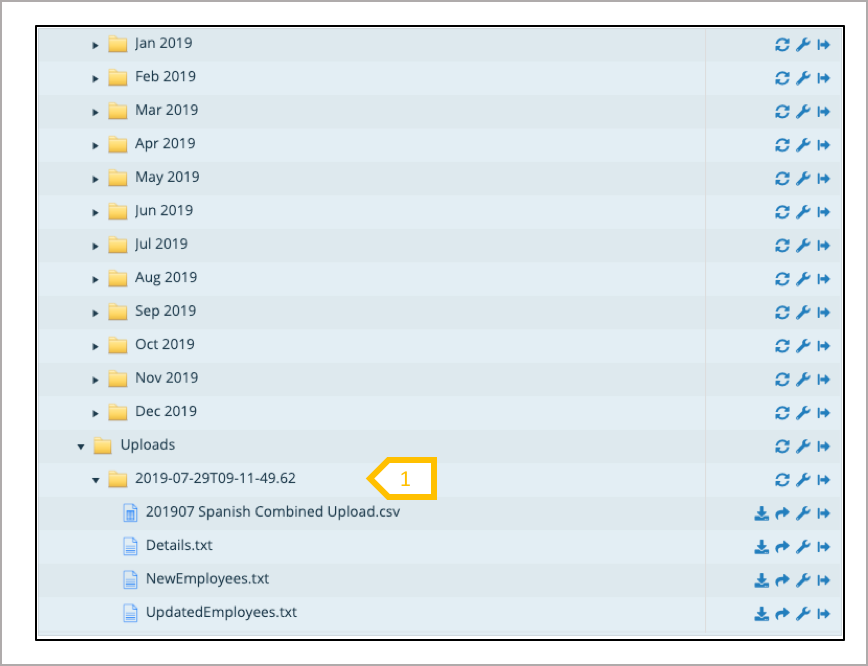Click the wrench icon for Jun 2019
This screenshot has width=868, height=666.
point(803,212)
